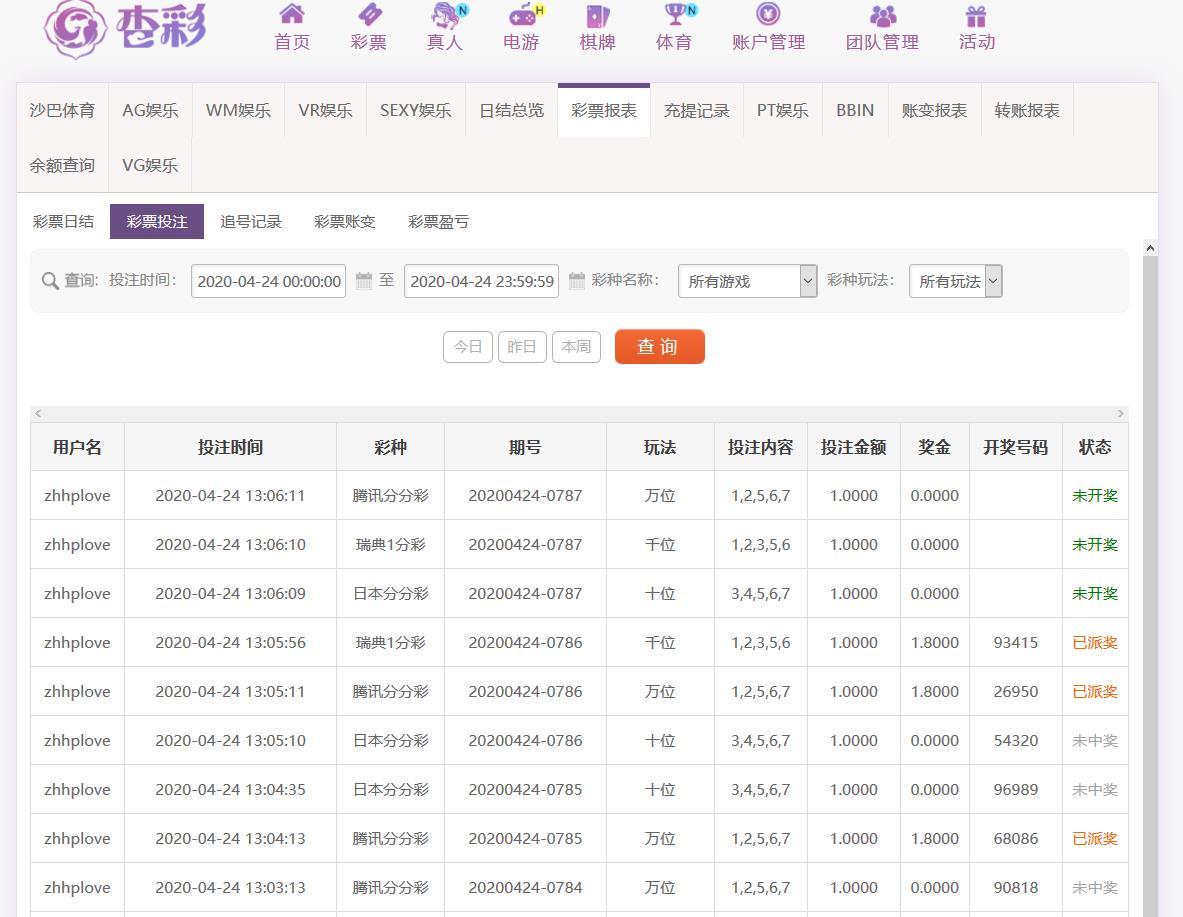Click the start time input field
The image size is (1183, 917).
coord(268,282)
